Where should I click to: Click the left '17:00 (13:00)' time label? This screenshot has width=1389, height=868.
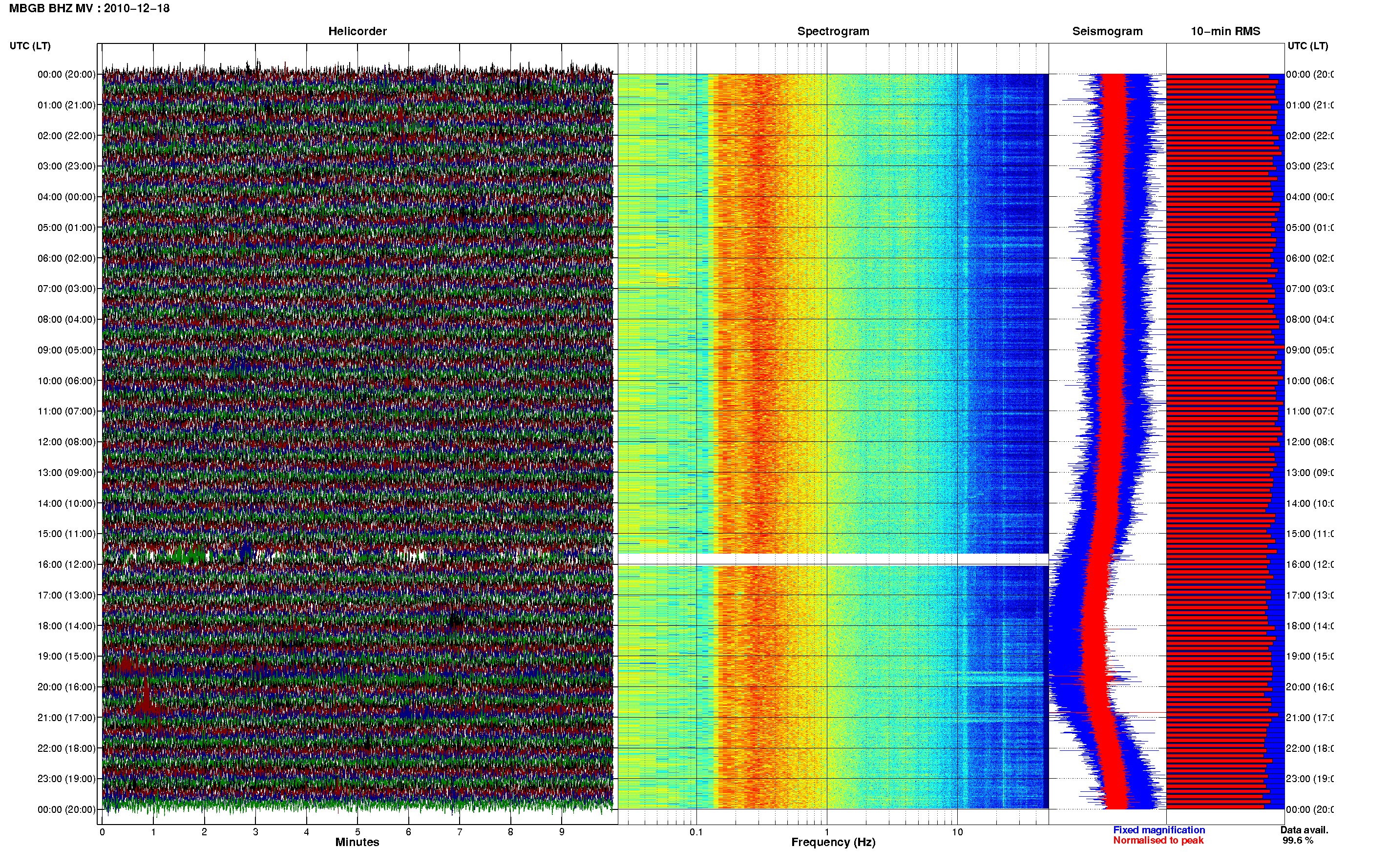pos(66,595)
